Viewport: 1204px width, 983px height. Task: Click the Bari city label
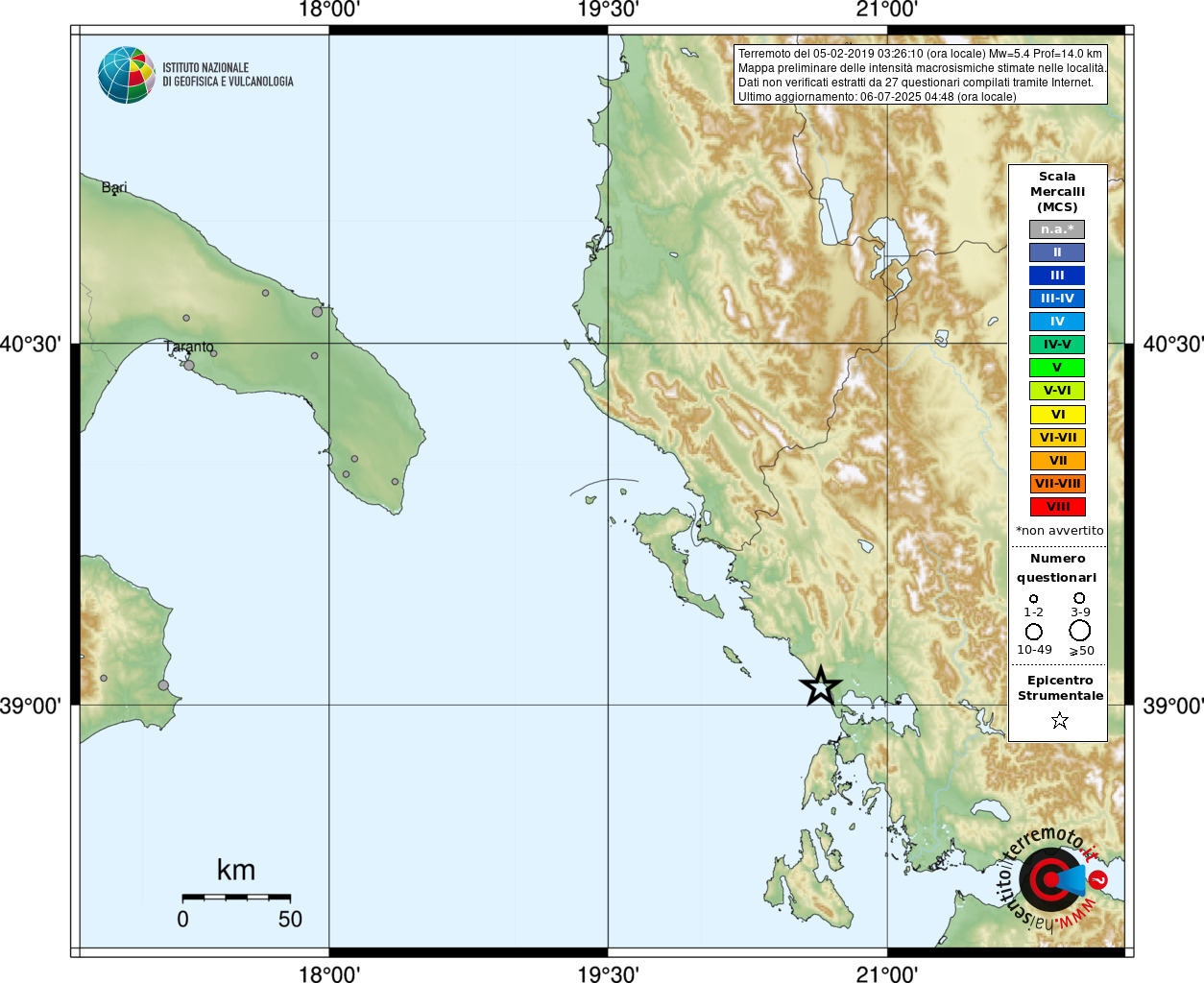coord(114,187)
